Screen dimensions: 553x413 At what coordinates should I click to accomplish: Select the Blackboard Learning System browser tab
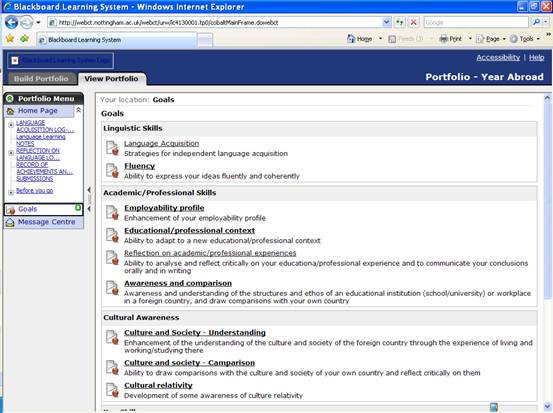[x=117, y=40]
